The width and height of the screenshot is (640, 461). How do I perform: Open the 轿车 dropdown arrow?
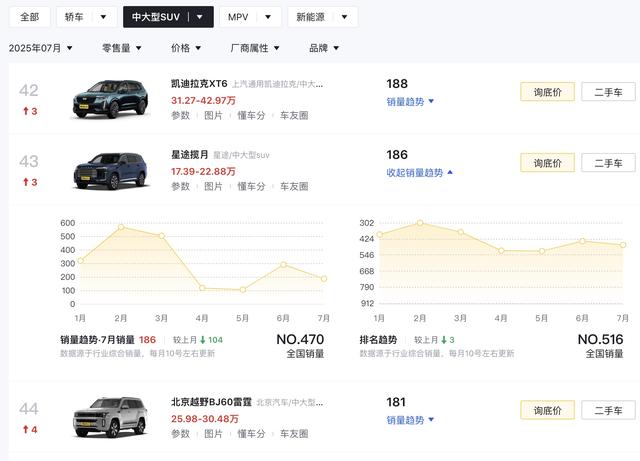(103, 17)
